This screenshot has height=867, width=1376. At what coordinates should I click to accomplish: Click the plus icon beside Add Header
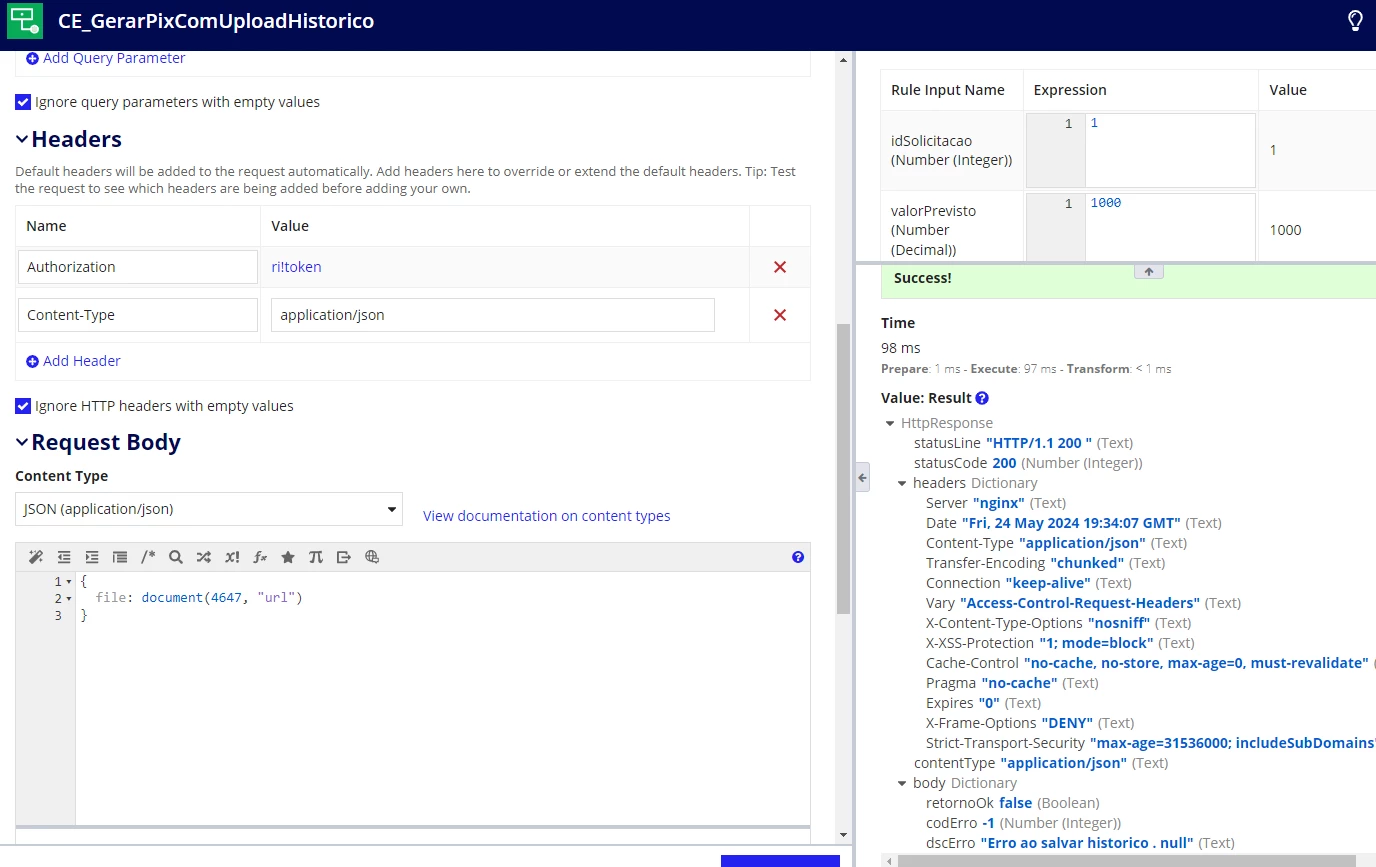click(x=32, y=361)
